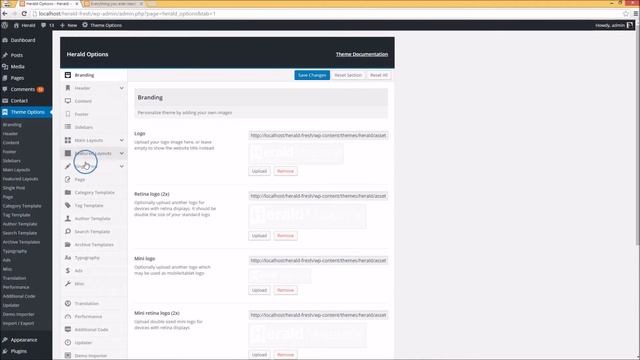Open Theme Options in the admin bar
The height and width of the screenshot is (360, 640).
pyautogui.click(x=102, y=25)
